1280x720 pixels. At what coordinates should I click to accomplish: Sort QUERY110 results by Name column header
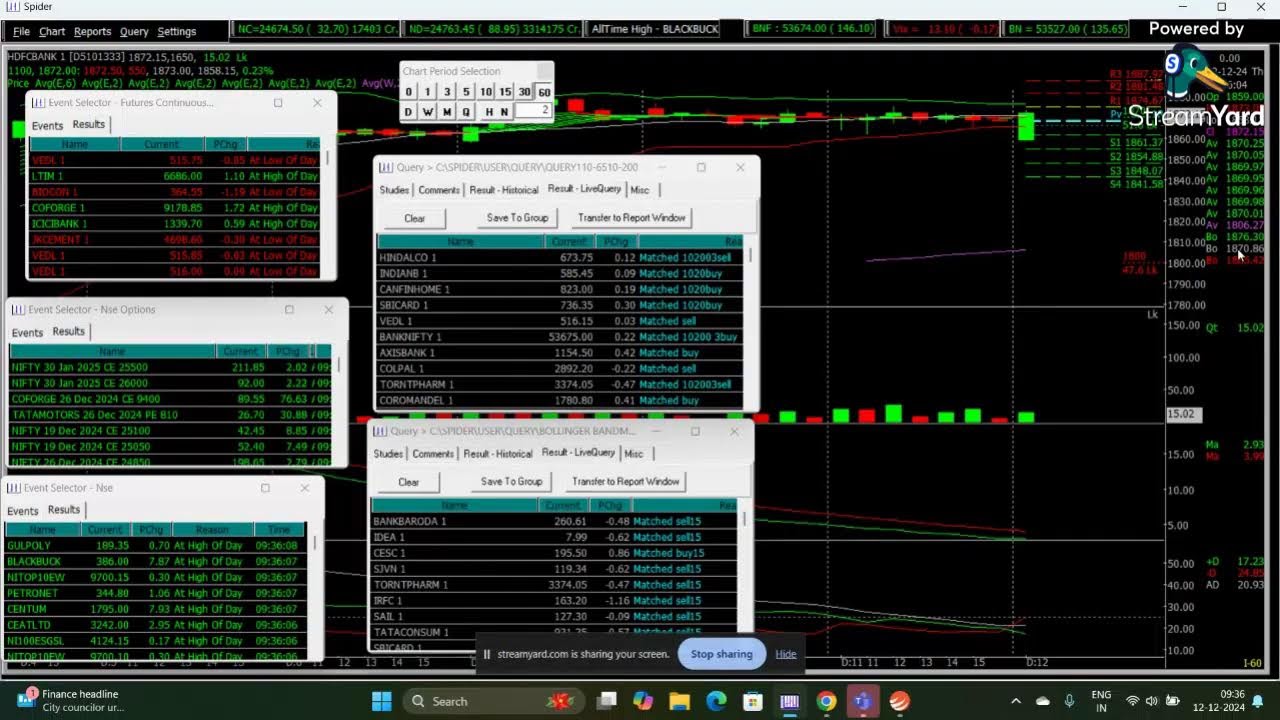460,241
